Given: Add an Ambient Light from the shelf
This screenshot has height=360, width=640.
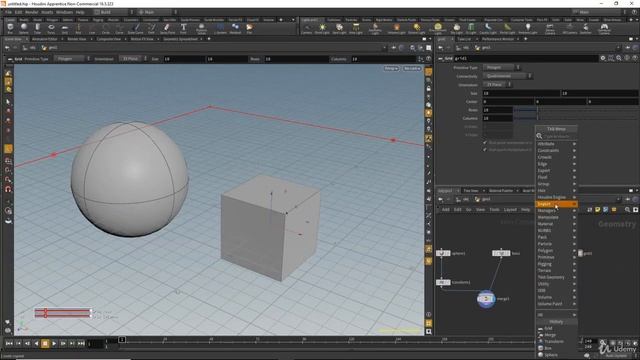Looking at the screenshot, I should pyautogui.click(x=528, y=29).
